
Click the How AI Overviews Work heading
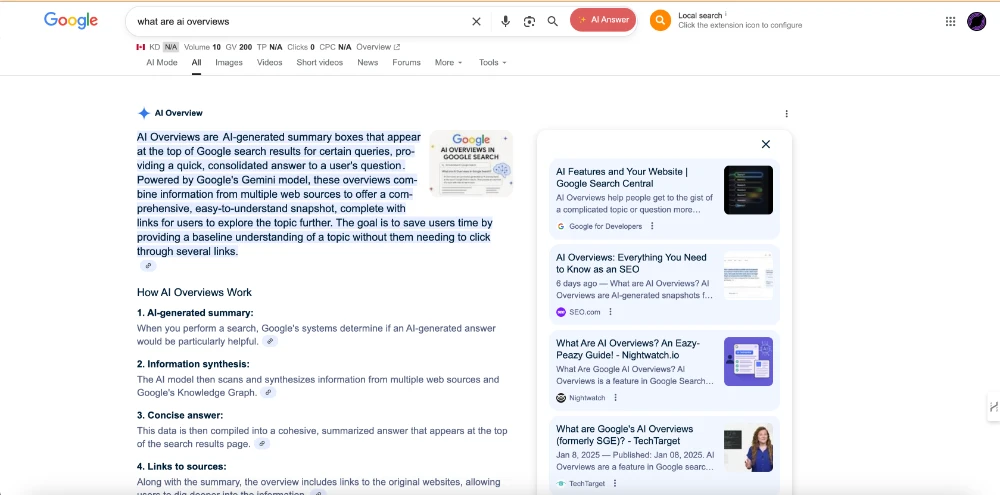point(195,292)
